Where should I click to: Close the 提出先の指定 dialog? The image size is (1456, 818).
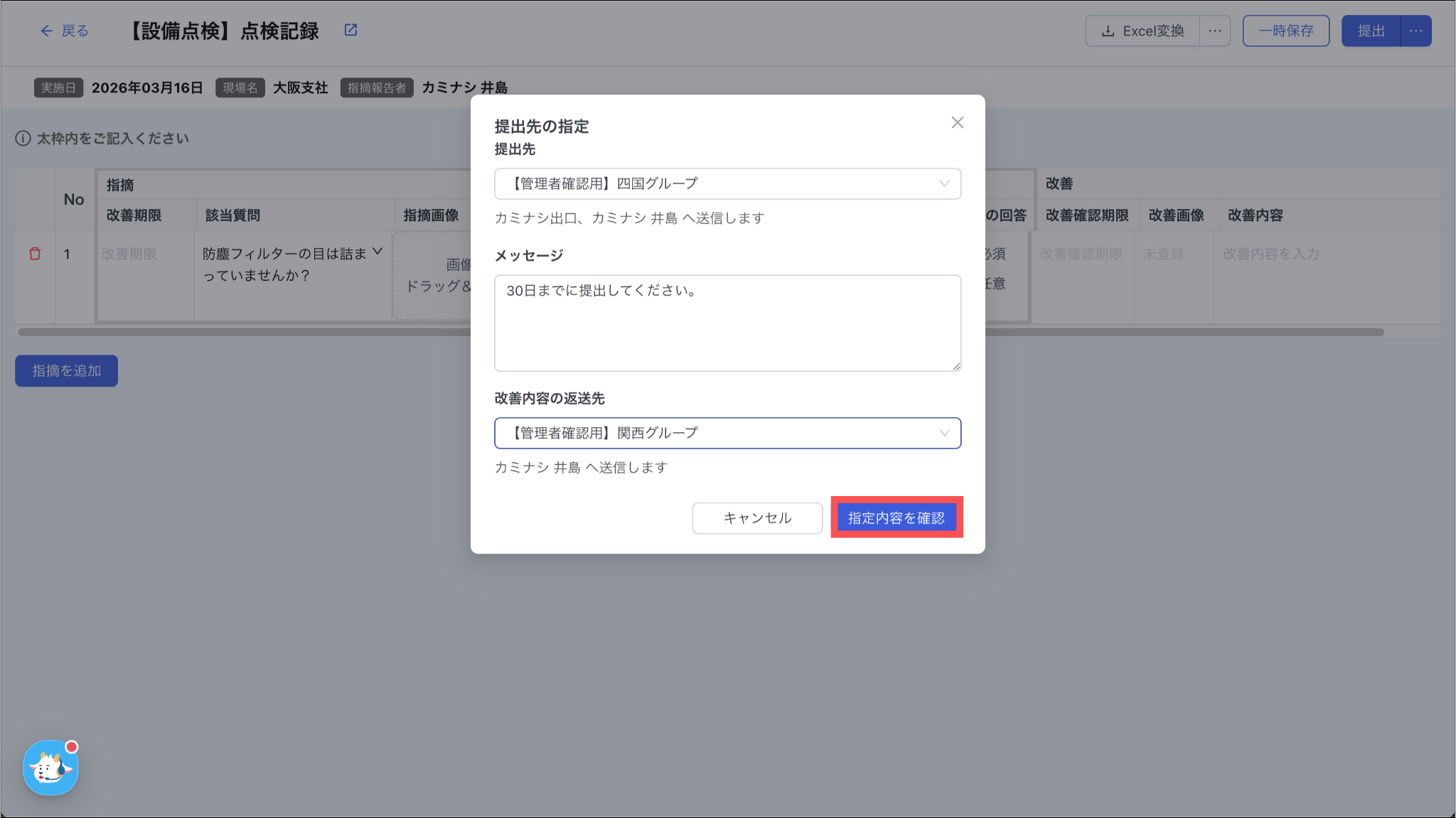pos(958,122)
